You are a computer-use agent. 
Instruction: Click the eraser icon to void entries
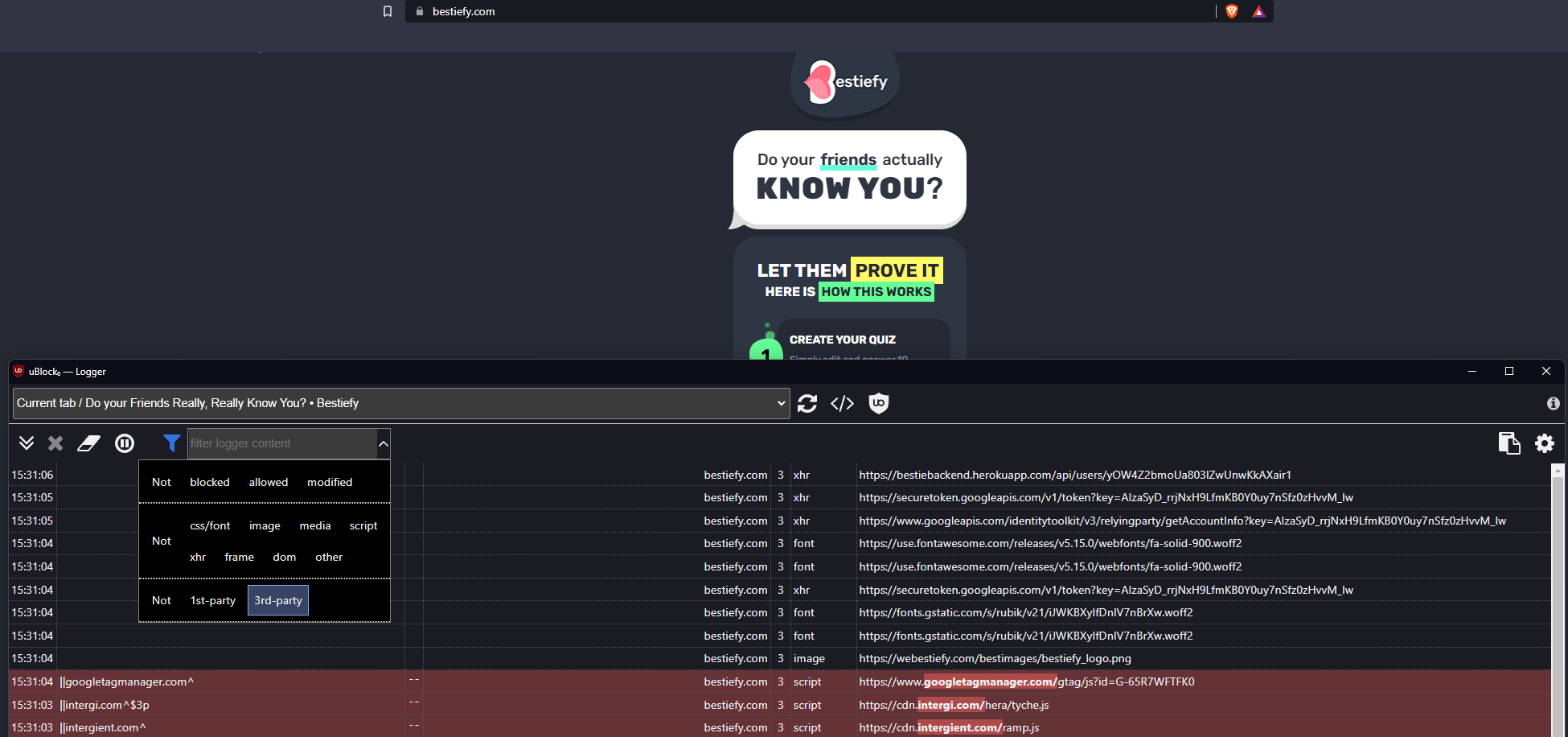pos(88,443)
